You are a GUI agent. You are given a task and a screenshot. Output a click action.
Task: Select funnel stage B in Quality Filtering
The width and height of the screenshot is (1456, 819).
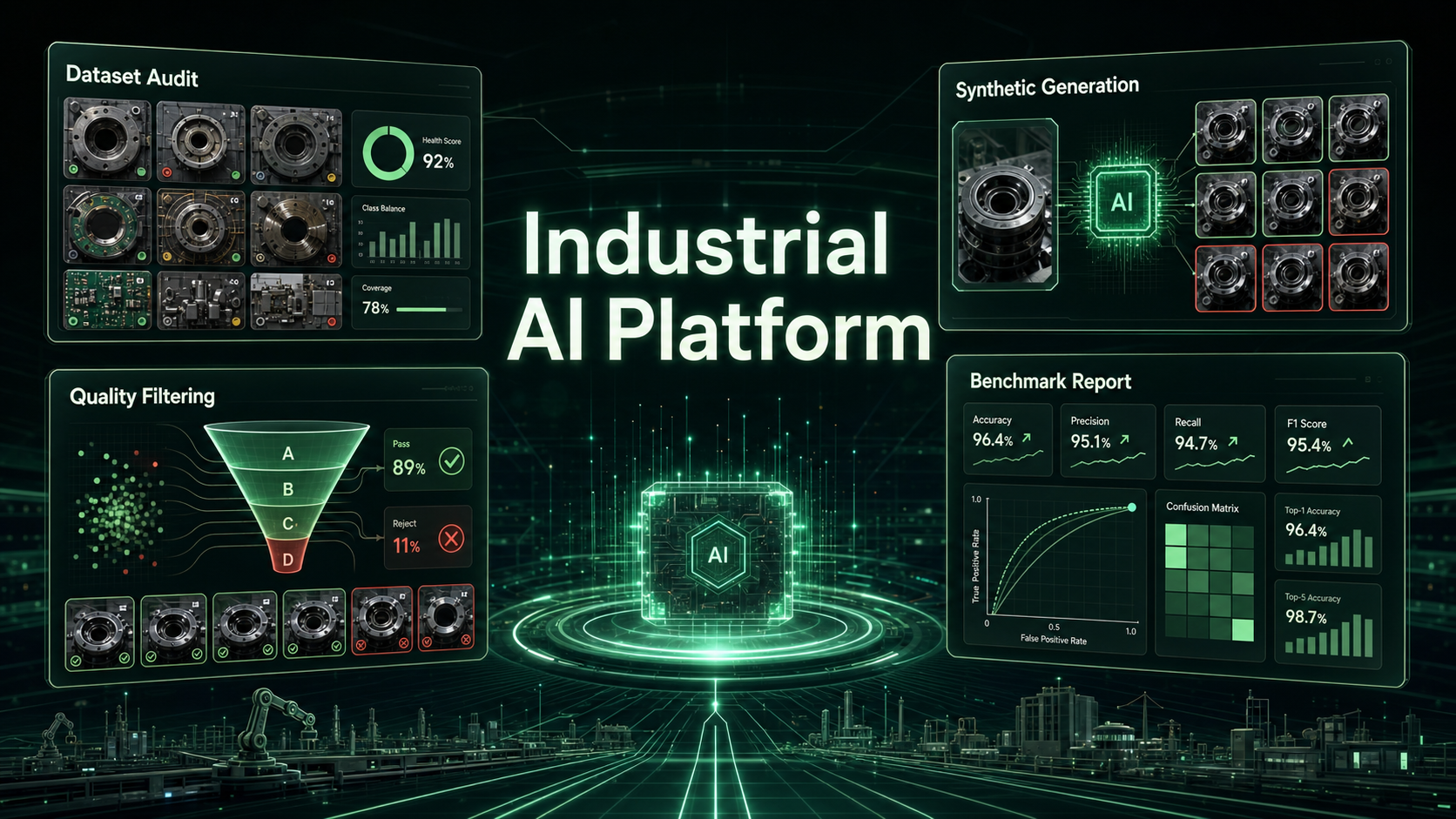click(x=287, y=490)
